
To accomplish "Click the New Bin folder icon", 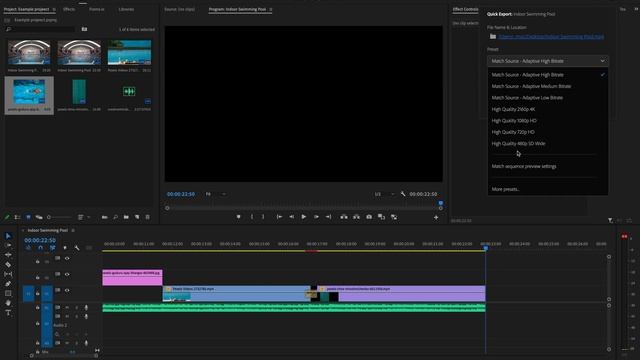I will click(126, 217).
